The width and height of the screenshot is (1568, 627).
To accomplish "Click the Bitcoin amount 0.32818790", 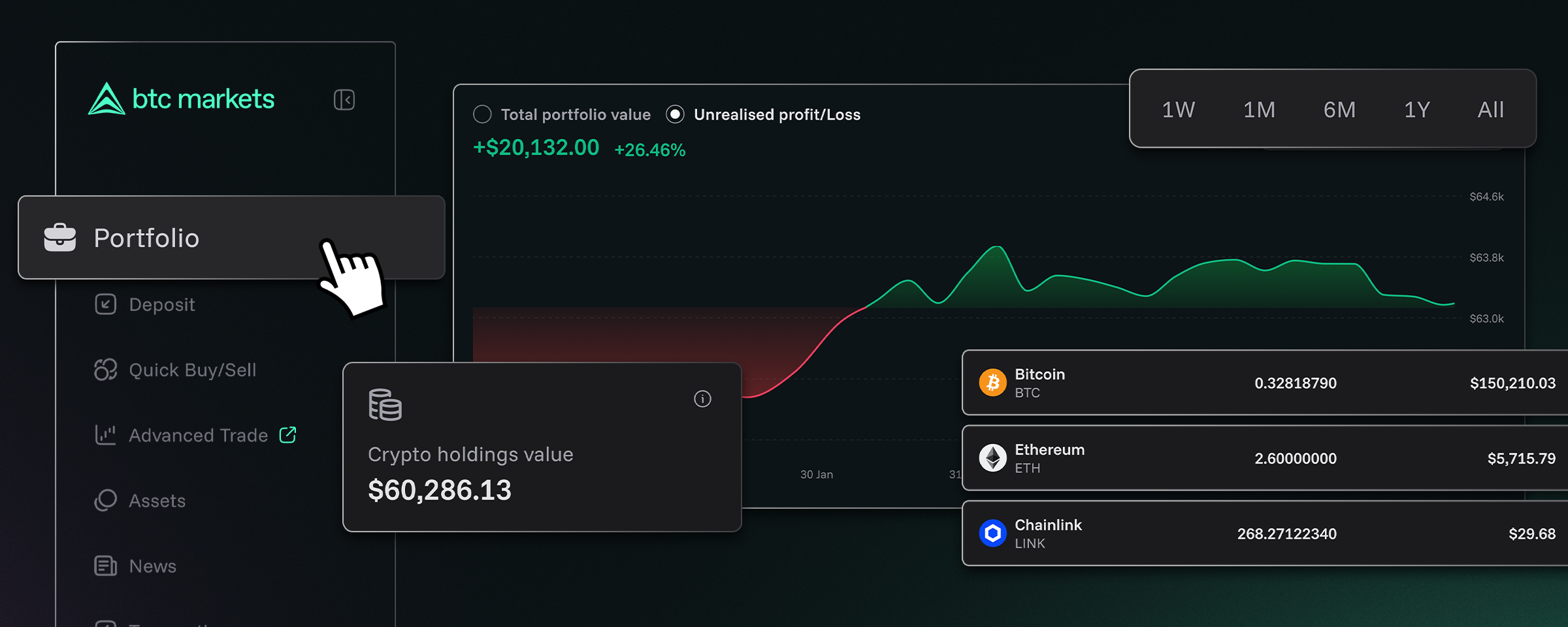I will pyautogui.click(x=1296, y=383).
